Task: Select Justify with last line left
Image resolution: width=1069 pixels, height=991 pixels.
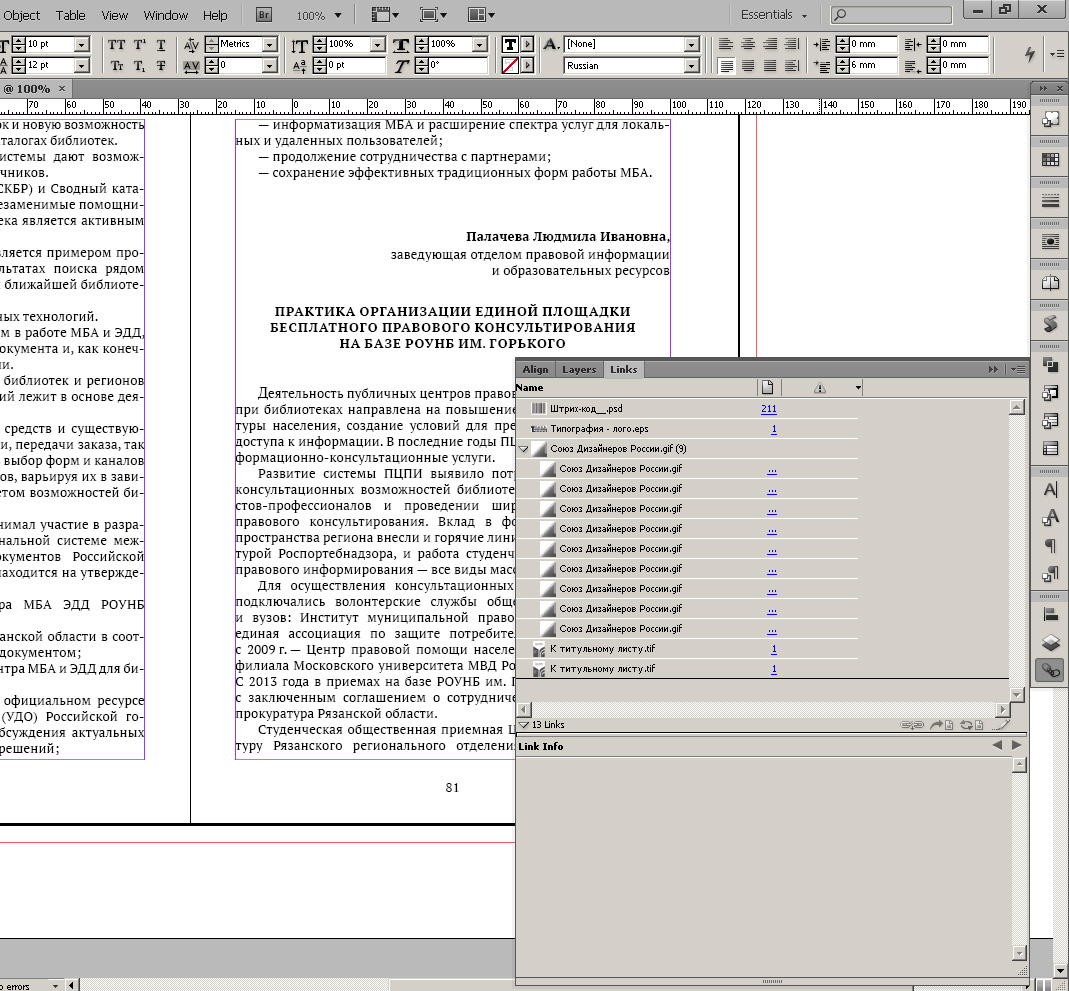Action: coord(726,65)
